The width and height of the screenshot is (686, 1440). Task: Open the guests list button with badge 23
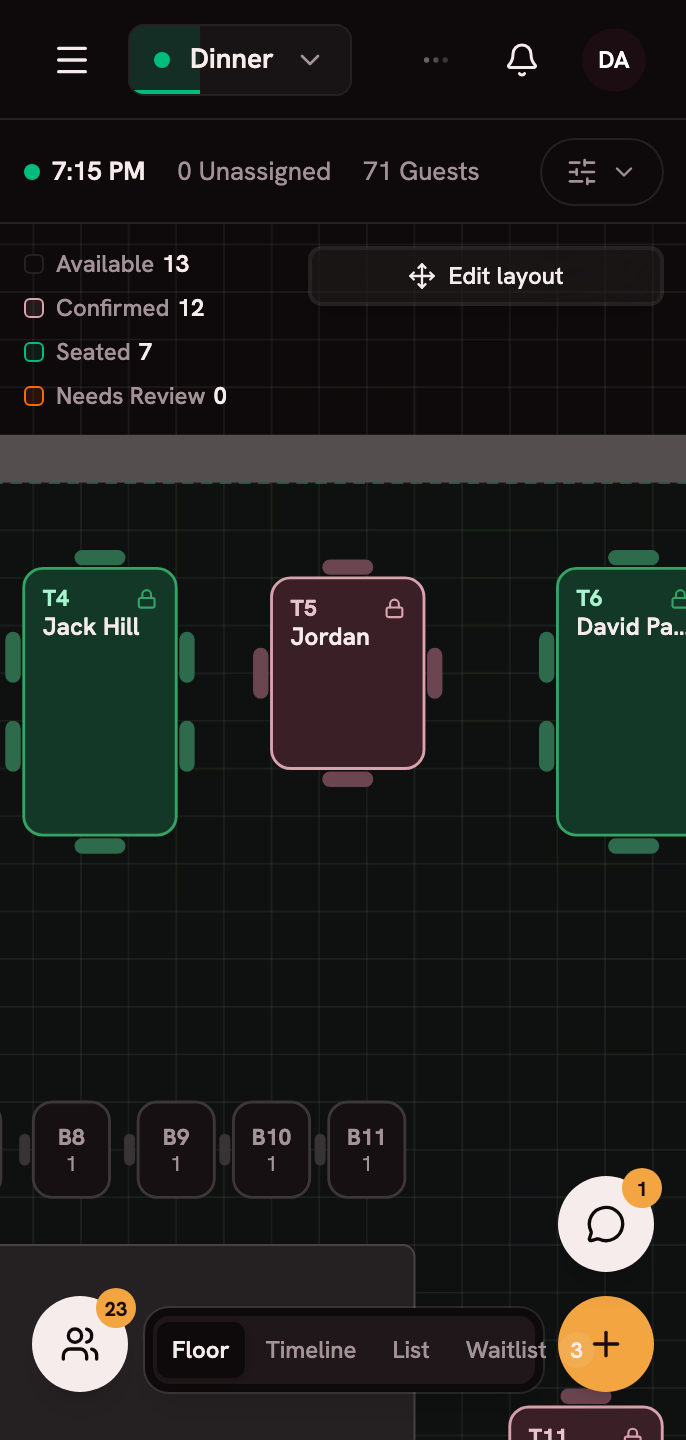pos(80,1344)
